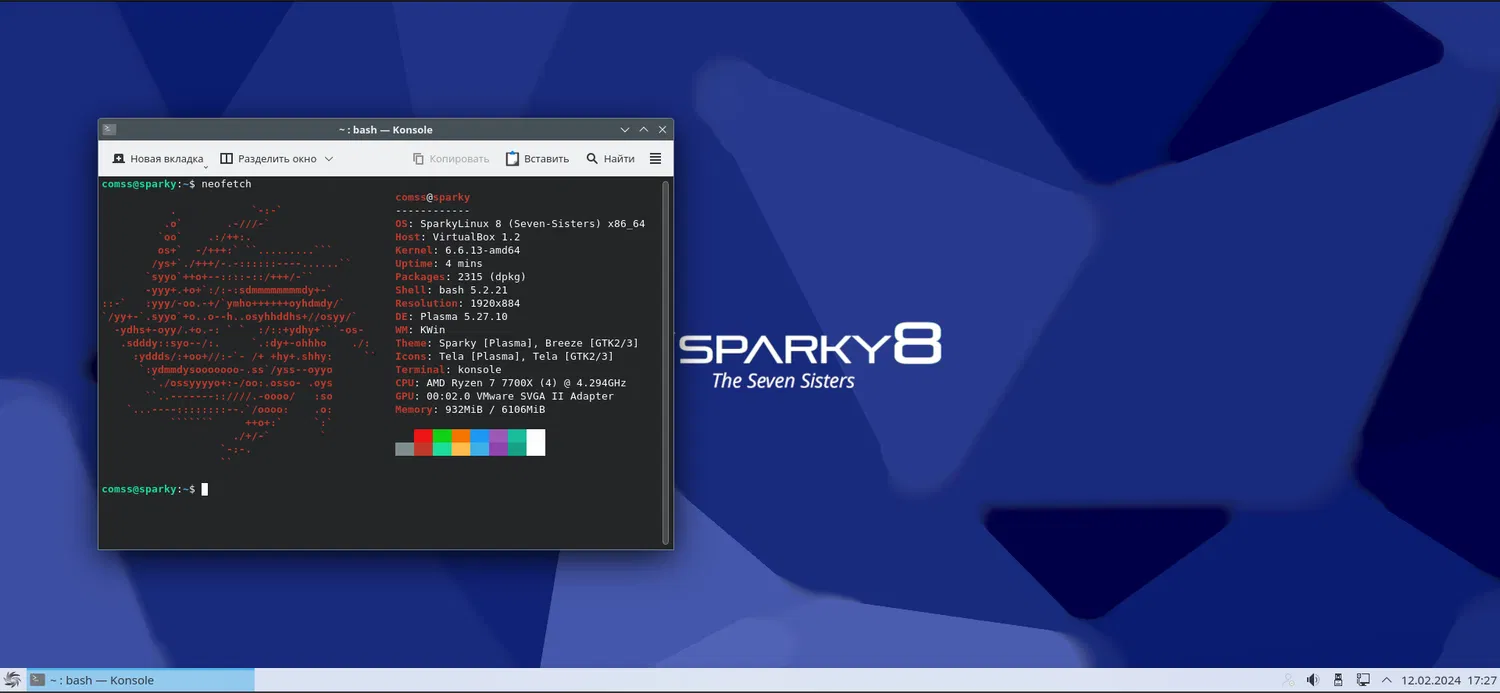The width and height of the screenshot is (1500, 693).
Task: Expand the Разделить окно split view dropdown
Action: point(329,158)
